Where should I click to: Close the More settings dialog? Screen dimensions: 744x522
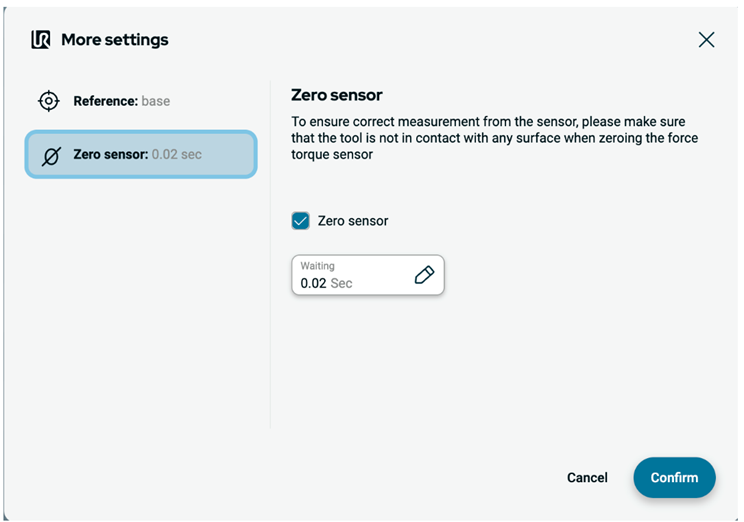(706, 40)
